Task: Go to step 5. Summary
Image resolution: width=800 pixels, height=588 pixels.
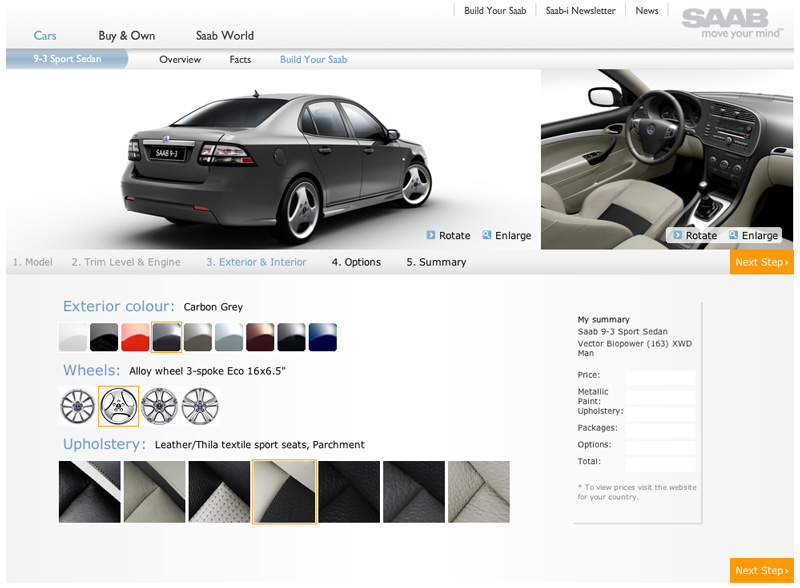Action: (436, 262)
